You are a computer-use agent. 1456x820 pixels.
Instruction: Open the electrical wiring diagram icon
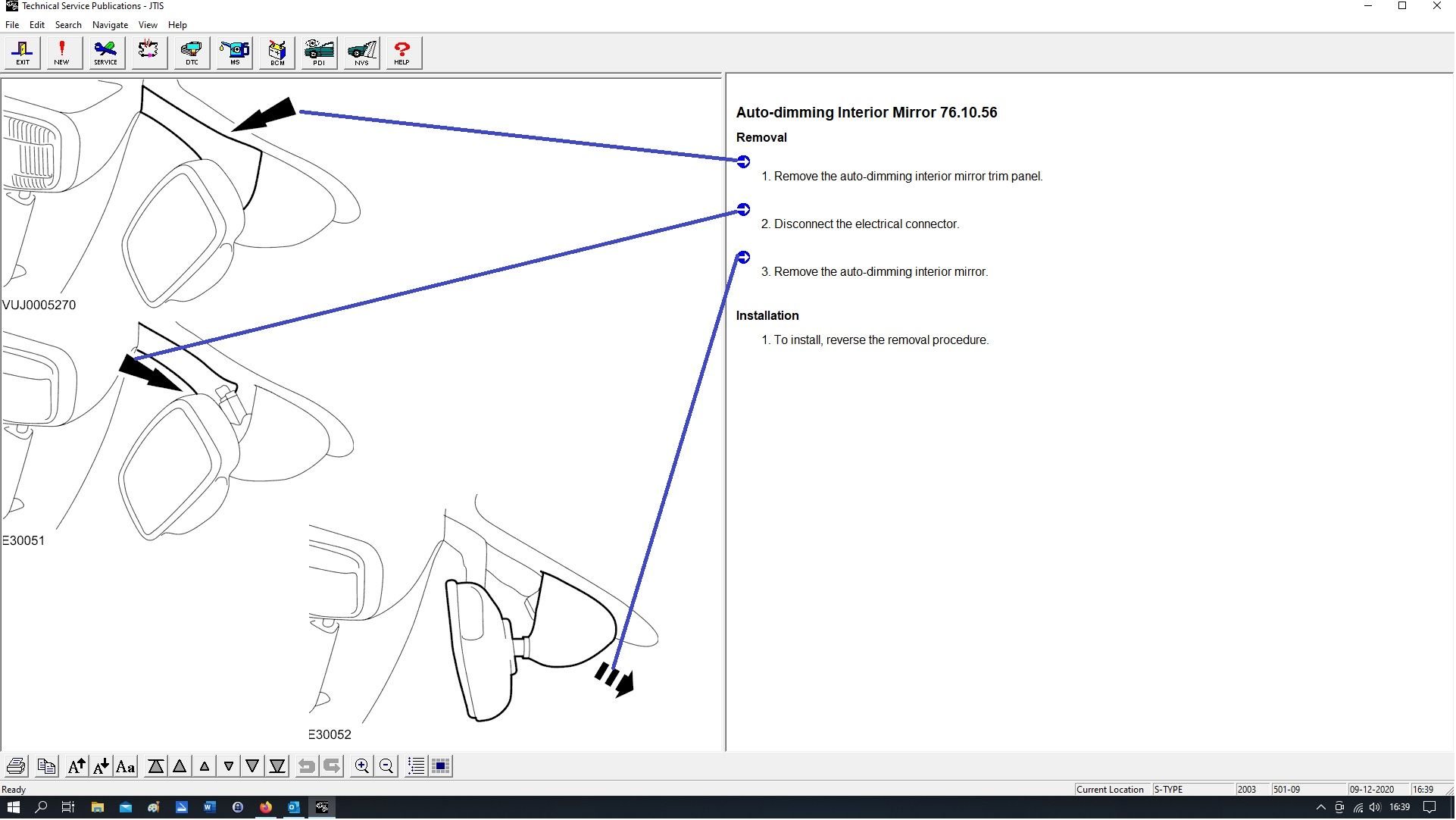(148, 53)
